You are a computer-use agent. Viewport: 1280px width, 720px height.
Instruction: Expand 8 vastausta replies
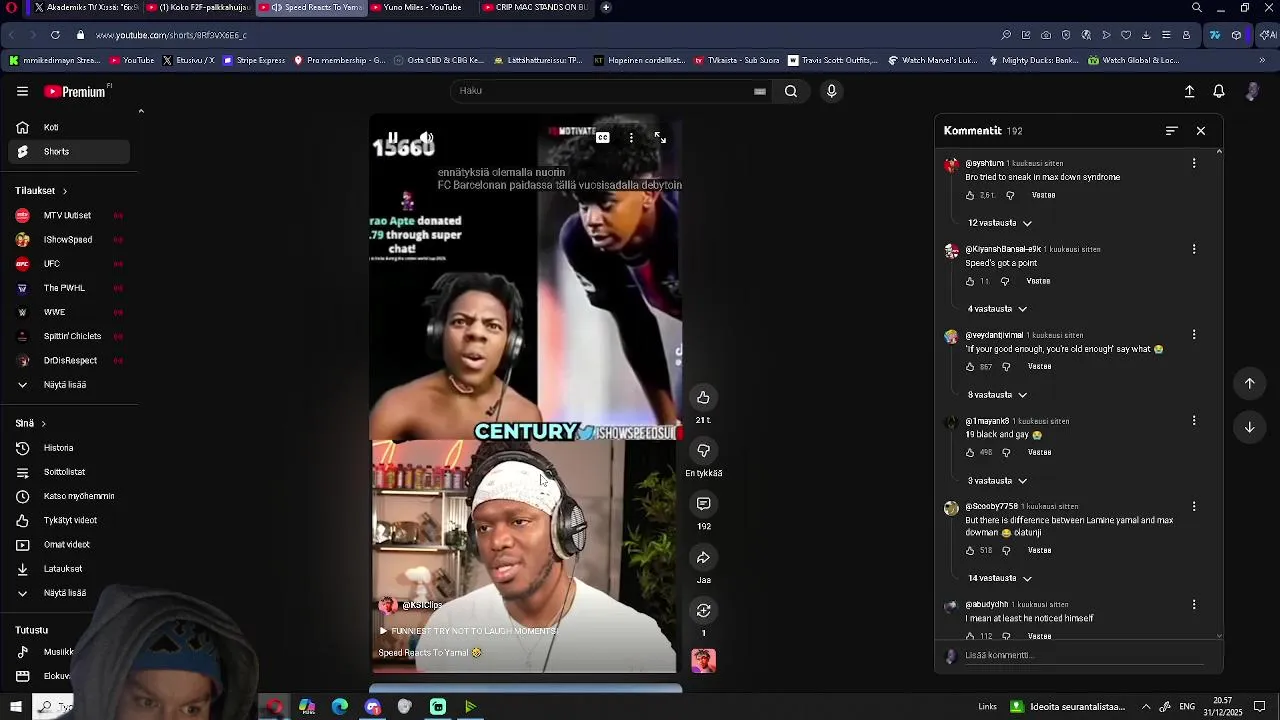[x=998, y=395]
